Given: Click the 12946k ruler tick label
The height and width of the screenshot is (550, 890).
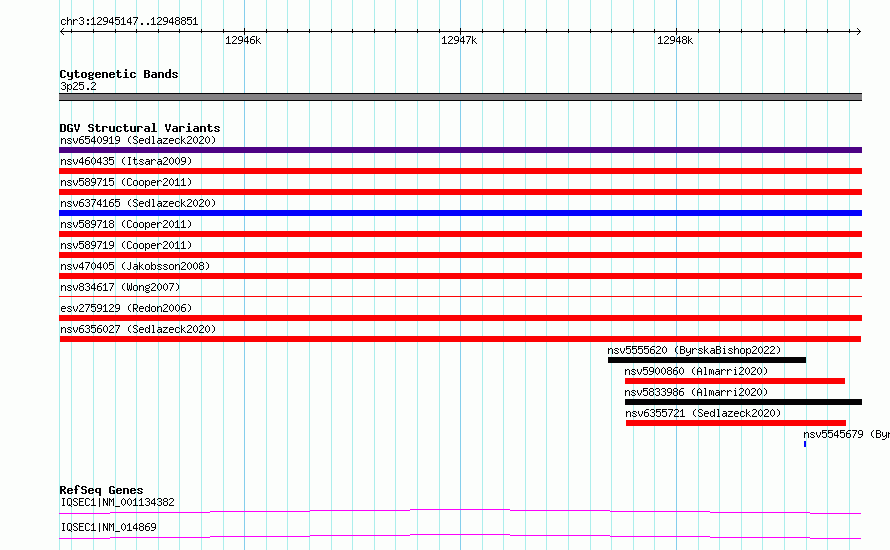Looking at the screenshot, I should pos(243,40).
